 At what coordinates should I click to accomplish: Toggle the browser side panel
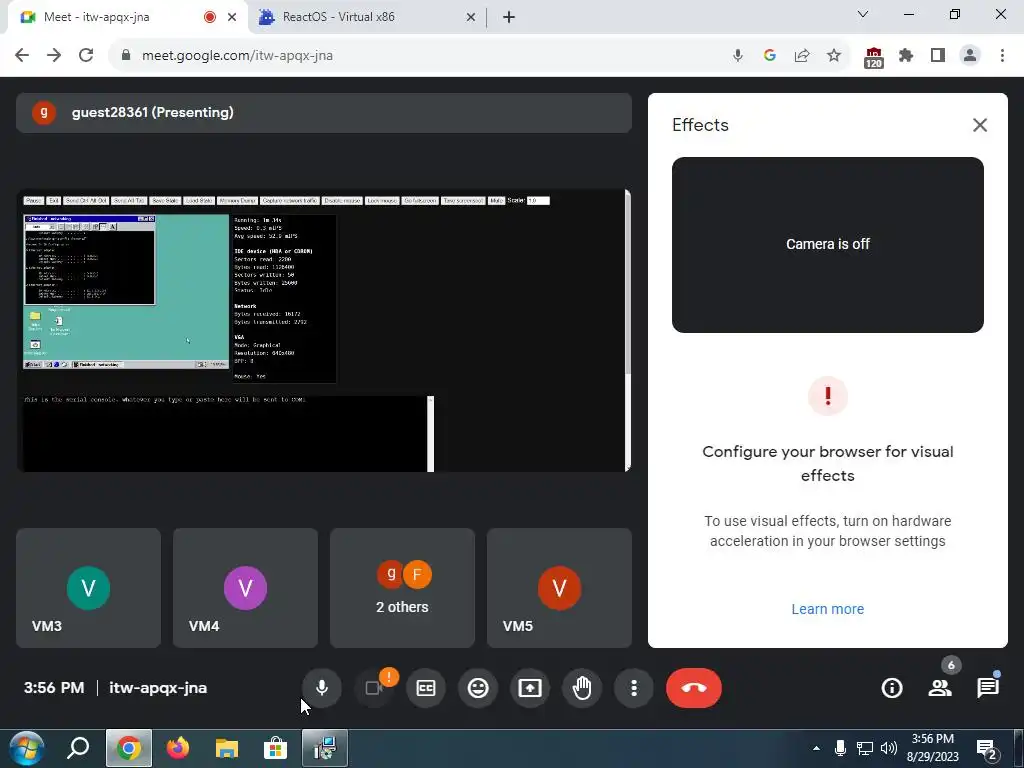[x=938, y=56]
